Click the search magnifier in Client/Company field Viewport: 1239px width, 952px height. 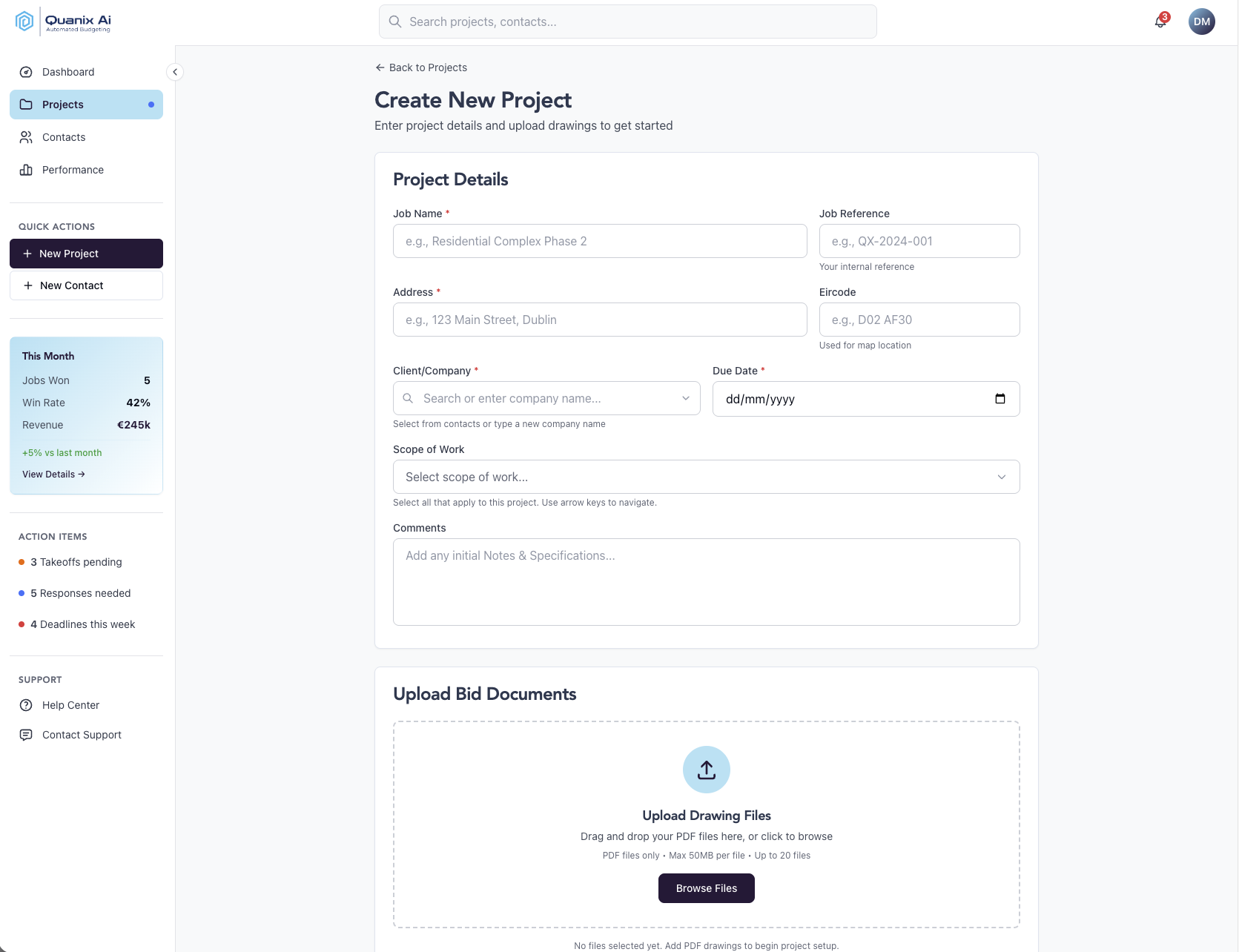(x=408, y=398)
